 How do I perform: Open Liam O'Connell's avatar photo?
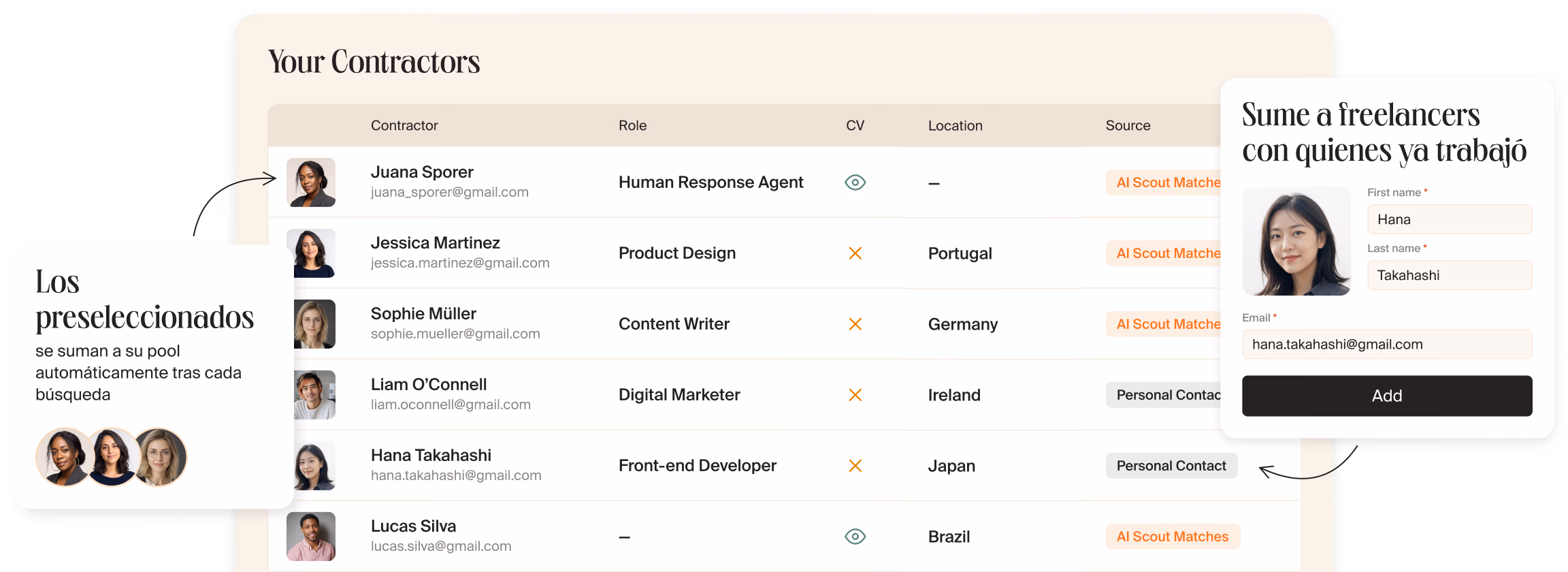314,395
